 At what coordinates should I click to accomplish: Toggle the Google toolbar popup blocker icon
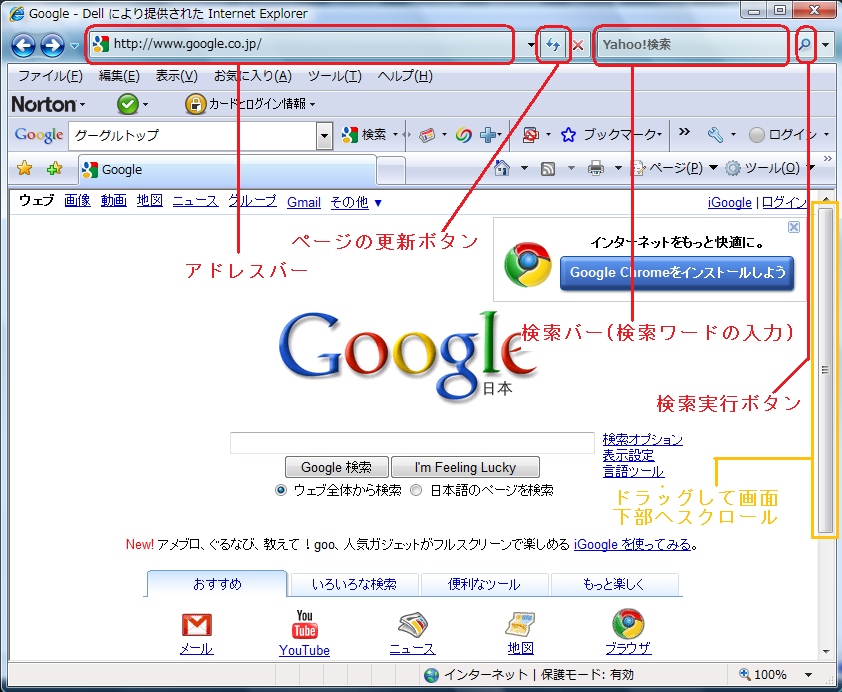(531, 135)
